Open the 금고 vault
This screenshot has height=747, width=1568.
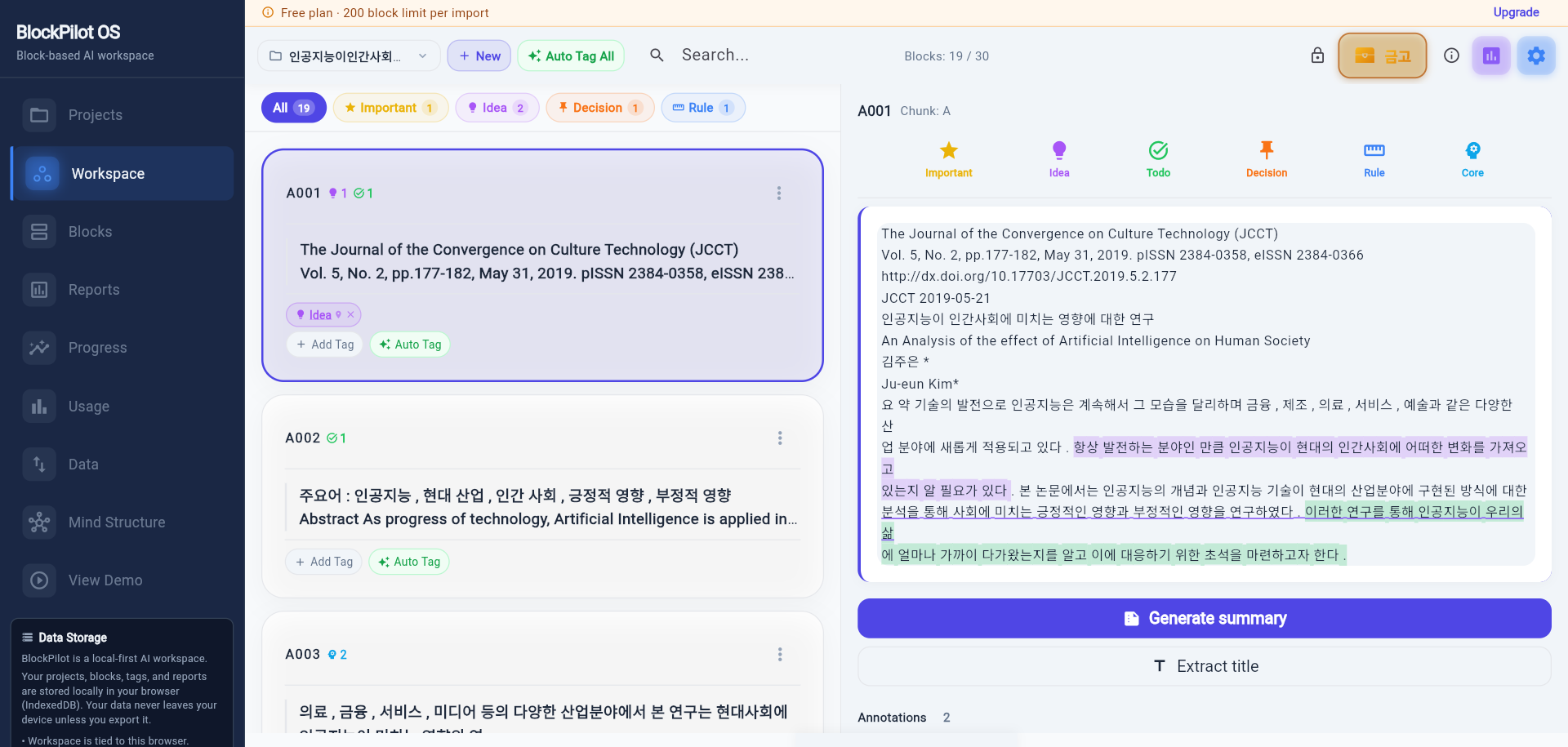[x=1382, y=56]
